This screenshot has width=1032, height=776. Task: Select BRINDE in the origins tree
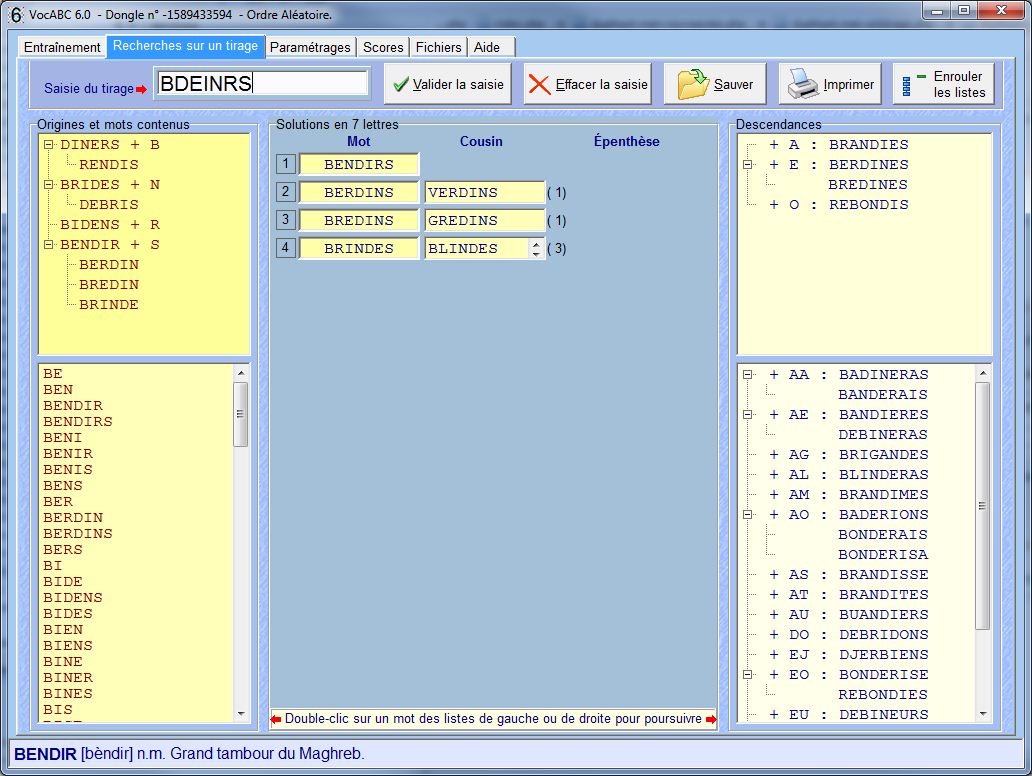[x=109, y=305]
